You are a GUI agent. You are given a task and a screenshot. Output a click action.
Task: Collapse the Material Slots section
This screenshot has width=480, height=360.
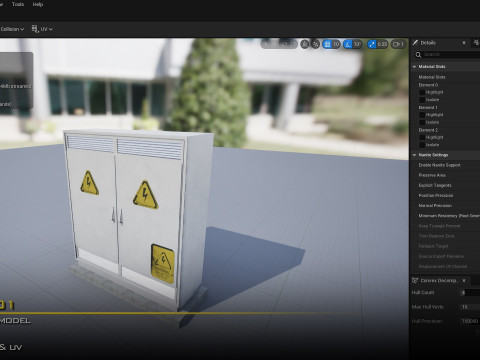point(414,67)
